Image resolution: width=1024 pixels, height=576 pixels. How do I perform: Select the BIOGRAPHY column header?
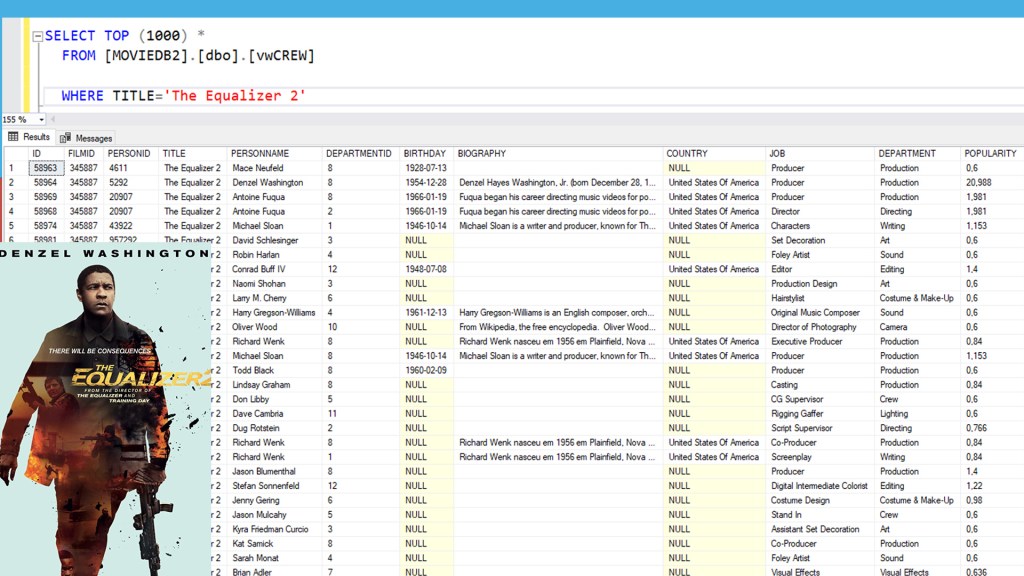481,154
